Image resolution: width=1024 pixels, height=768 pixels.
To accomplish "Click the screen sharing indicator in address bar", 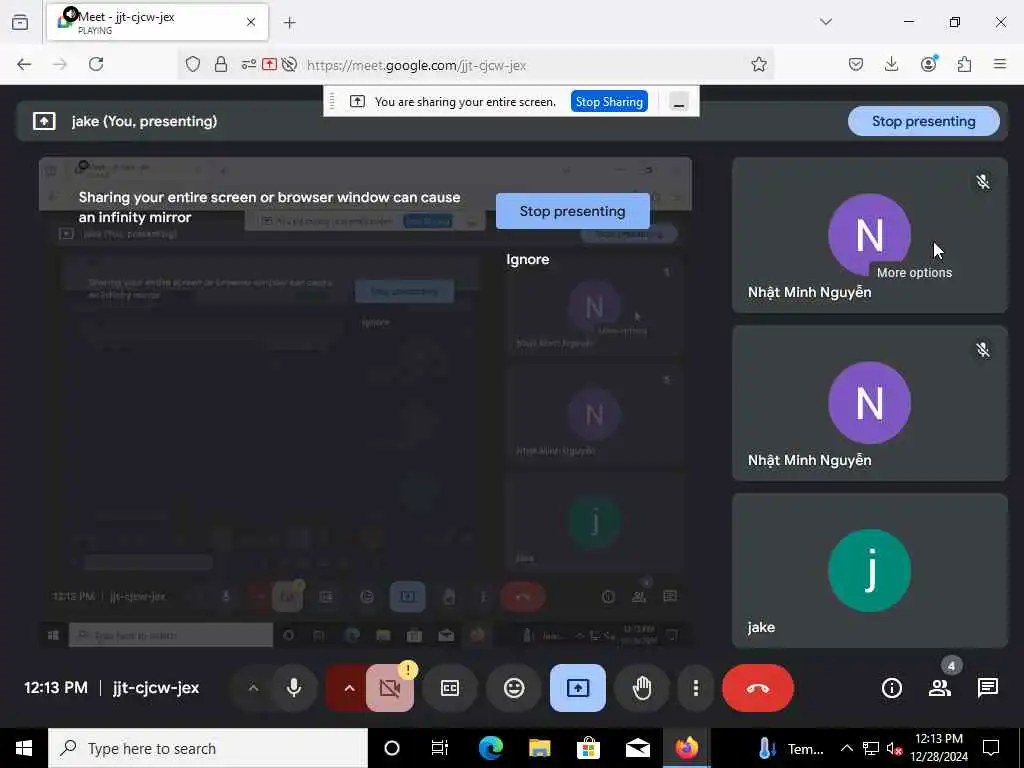I will 269,64.
